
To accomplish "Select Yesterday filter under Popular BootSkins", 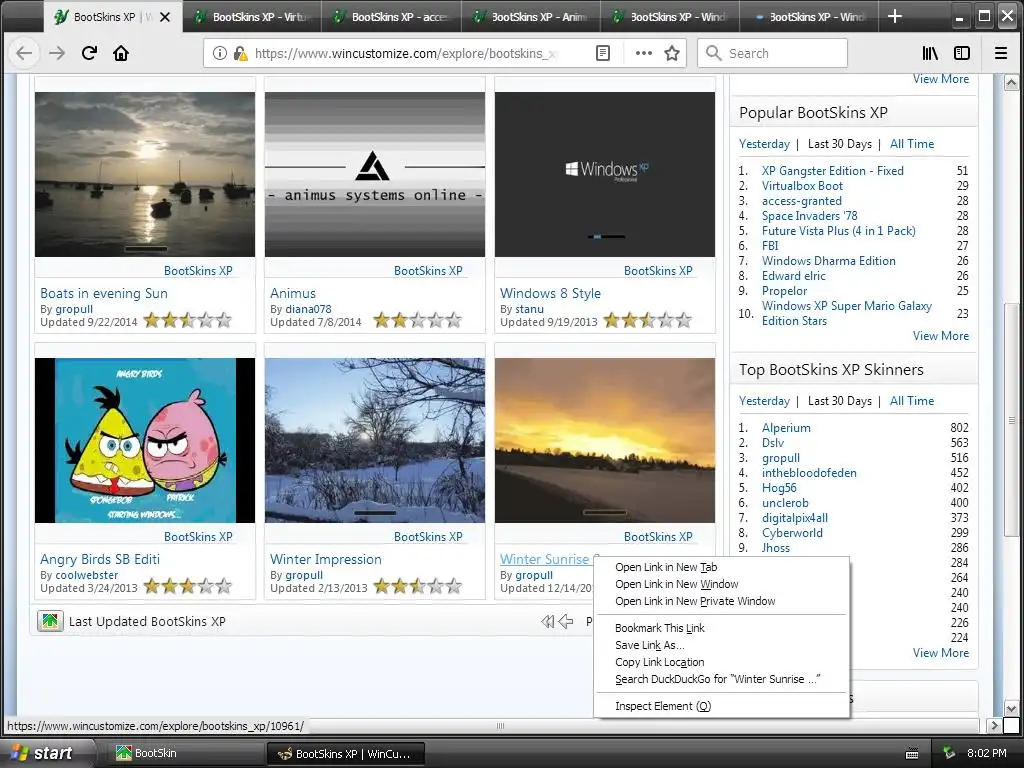I will (764, 144).
